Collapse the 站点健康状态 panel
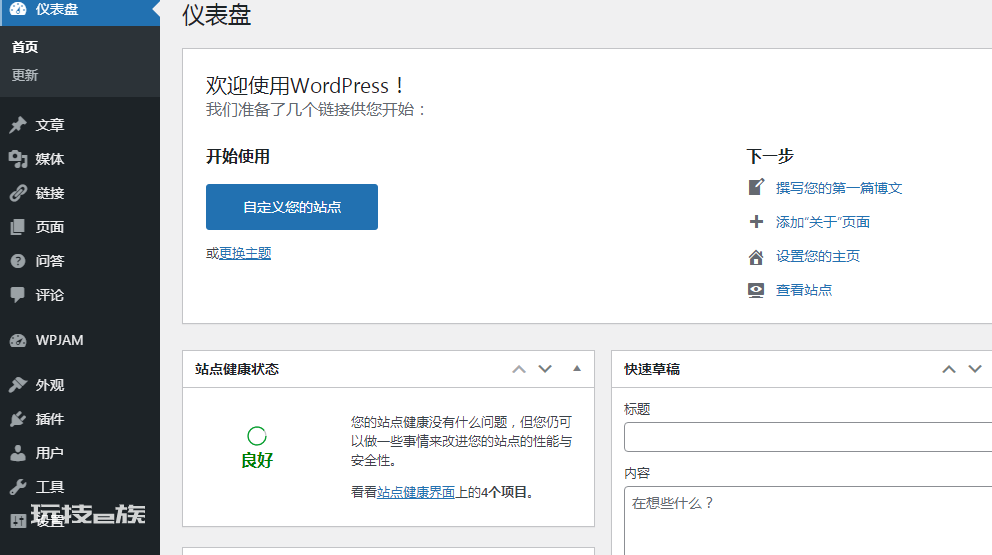Screen dimensions: 992x555 [576, 368]
